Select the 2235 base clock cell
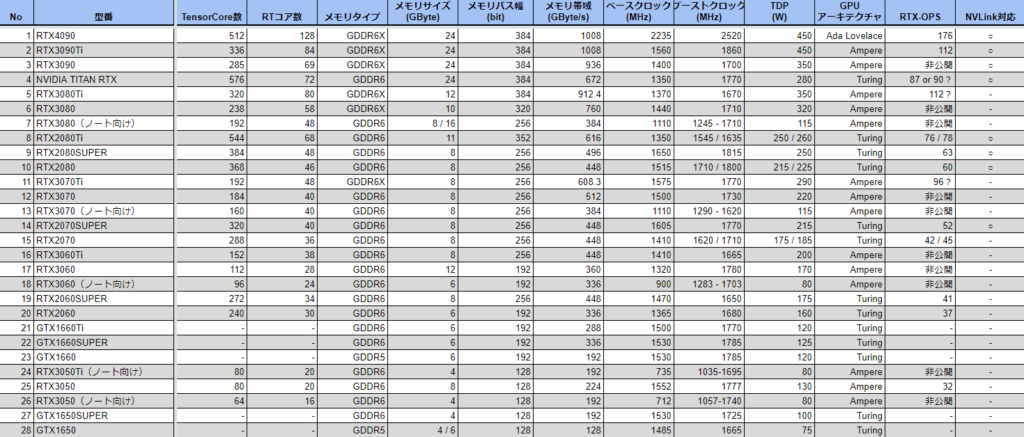Viewport: 1024px width, 437px height. point(639,35)
